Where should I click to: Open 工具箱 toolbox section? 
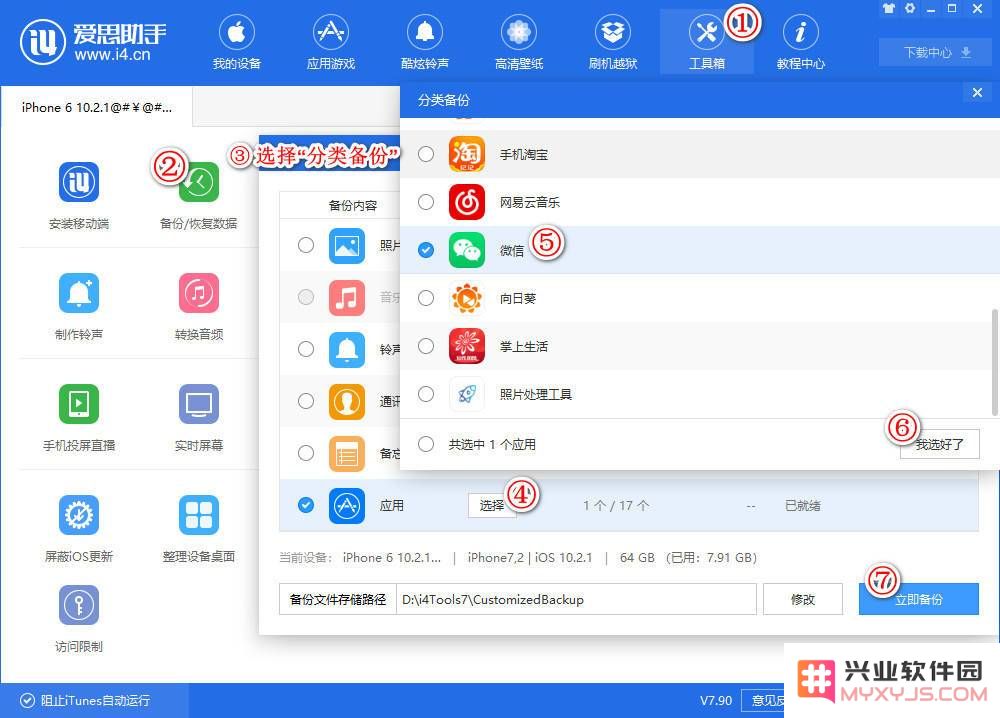pyautogui.click(x=707, y=42)
